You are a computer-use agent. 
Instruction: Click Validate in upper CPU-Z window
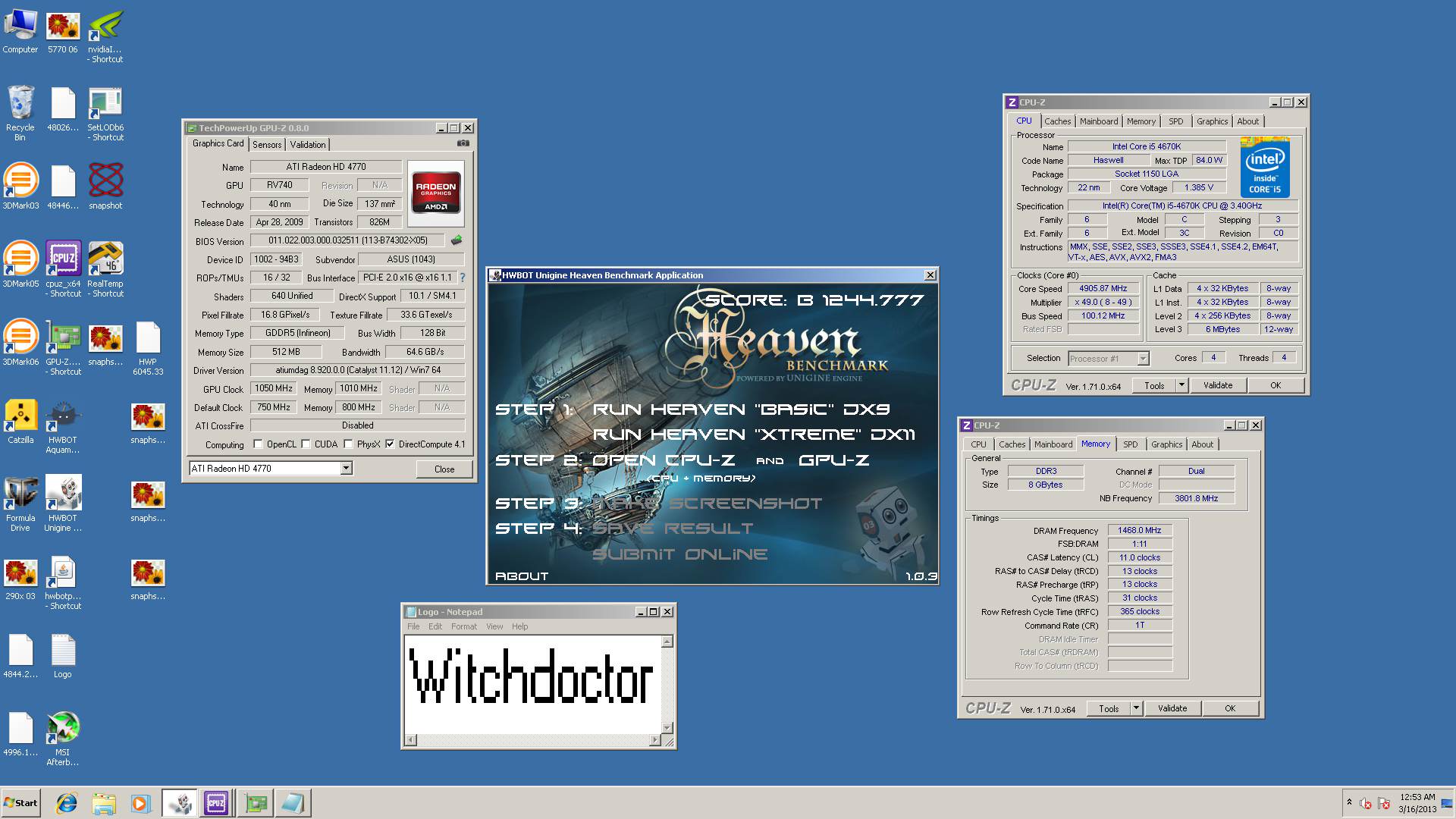[x=1218, y=385]
